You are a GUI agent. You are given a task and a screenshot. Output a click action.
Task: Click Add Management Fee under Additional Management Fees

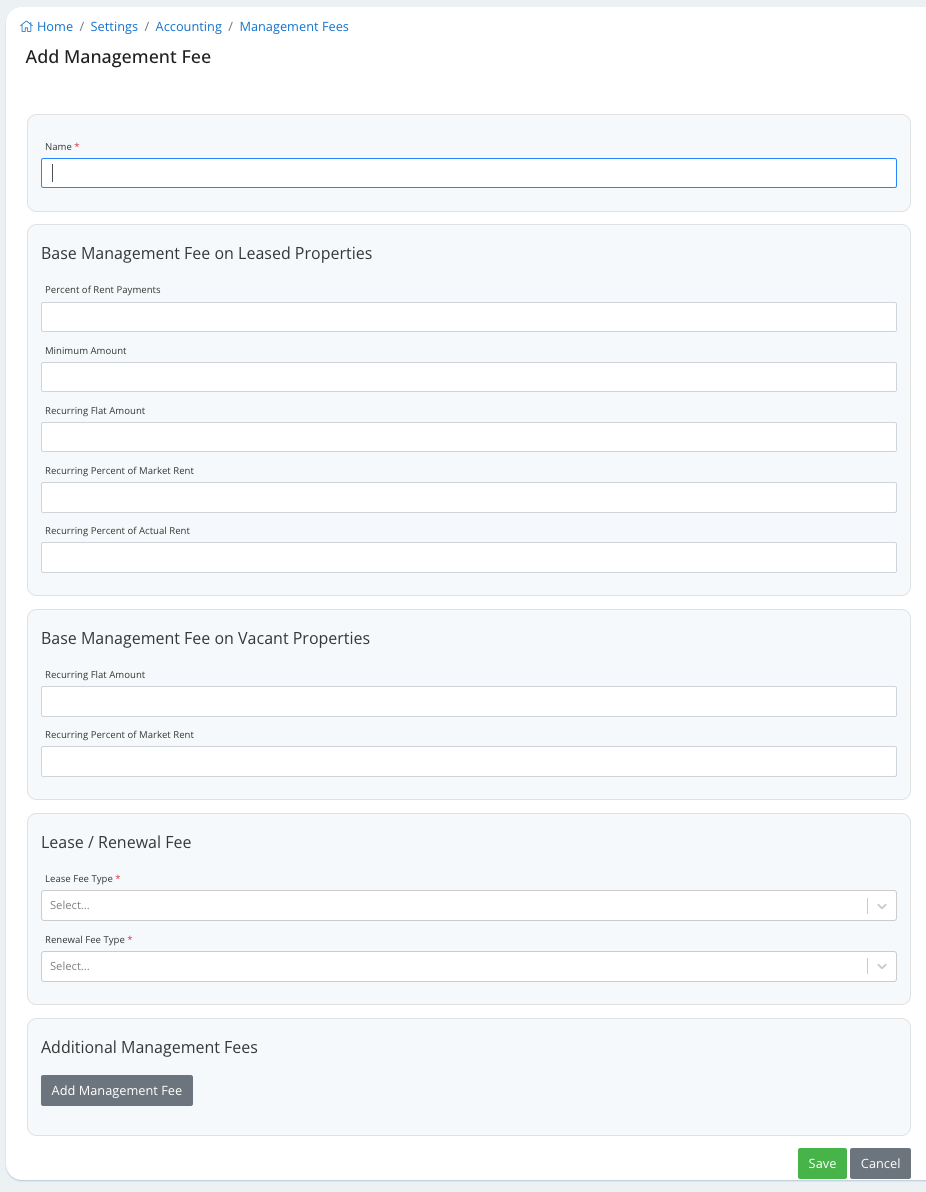pyautogui.click(x=116, y=1090)
